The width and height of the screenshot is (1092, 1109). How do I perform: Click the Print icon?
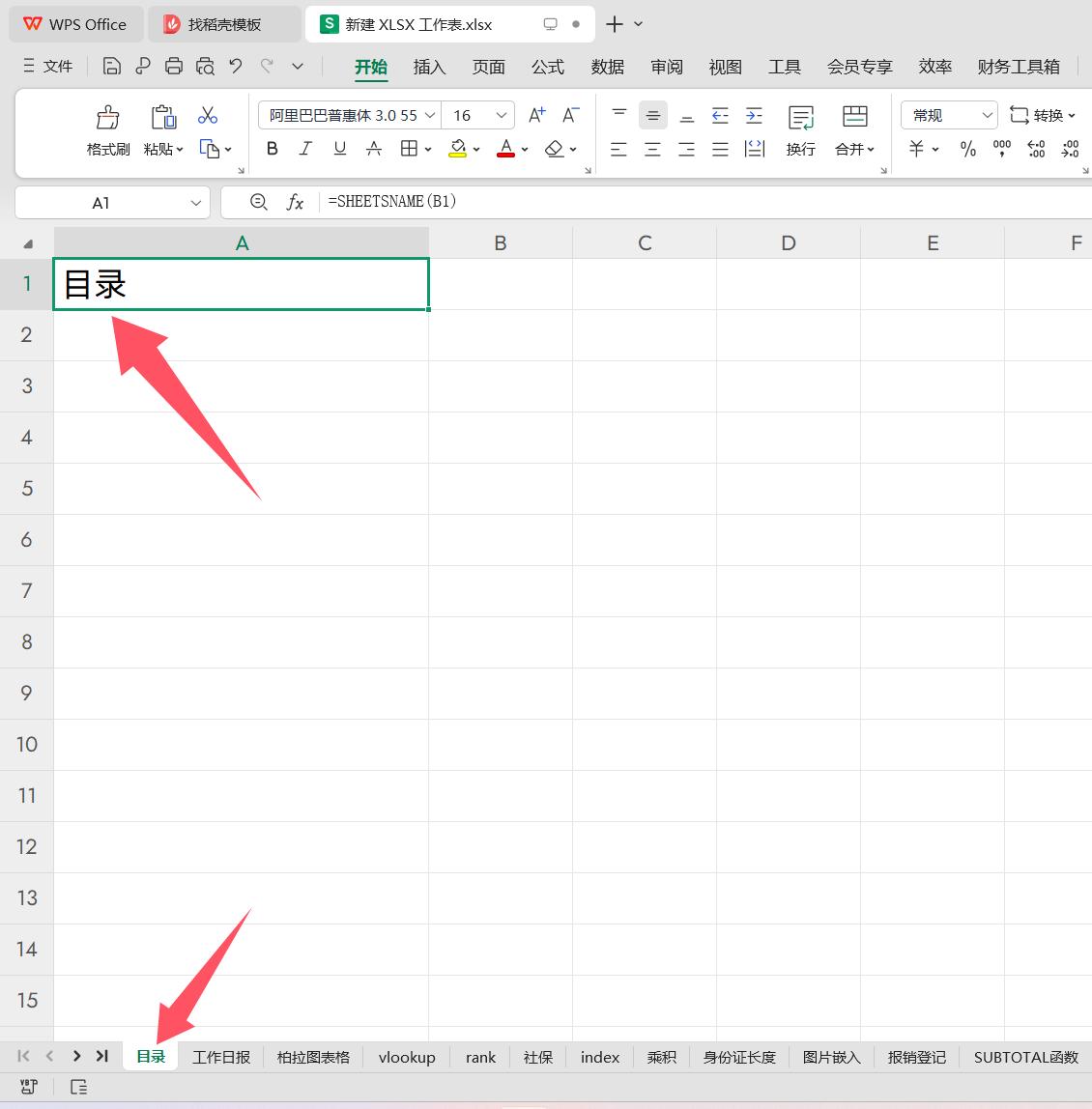[174, 66]
